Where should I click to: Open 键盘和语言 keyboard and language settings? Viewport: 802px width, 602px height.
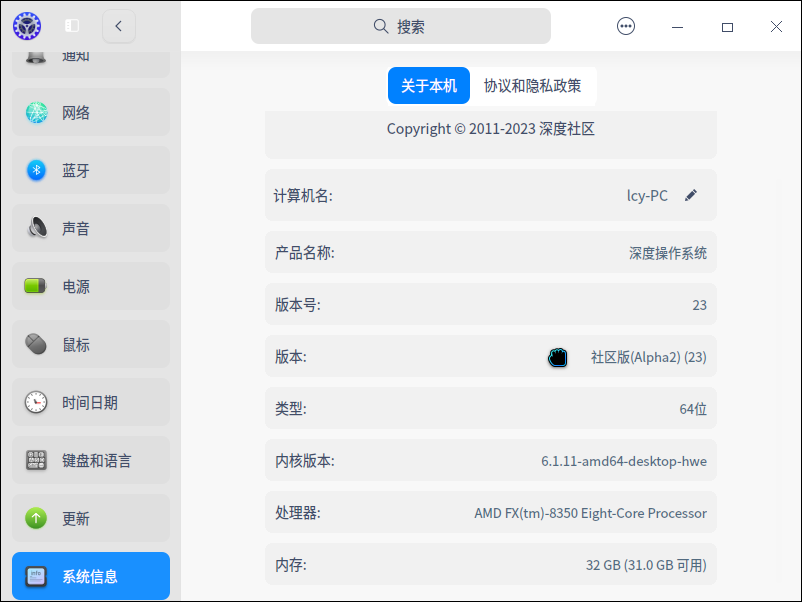91,460
